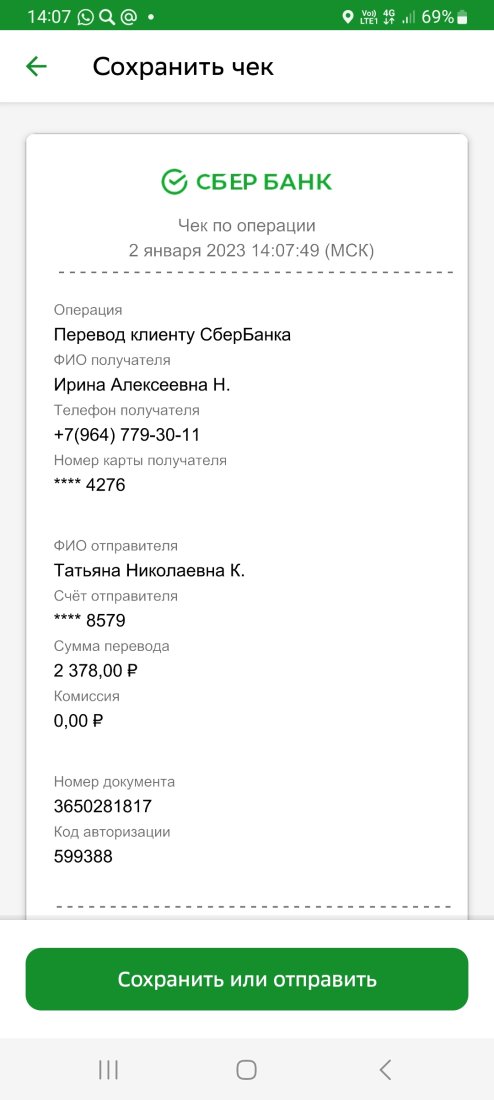Tap the battery indicator icon
The width and height of the screenshot is (494, 1100).
[x=462, y=17]
